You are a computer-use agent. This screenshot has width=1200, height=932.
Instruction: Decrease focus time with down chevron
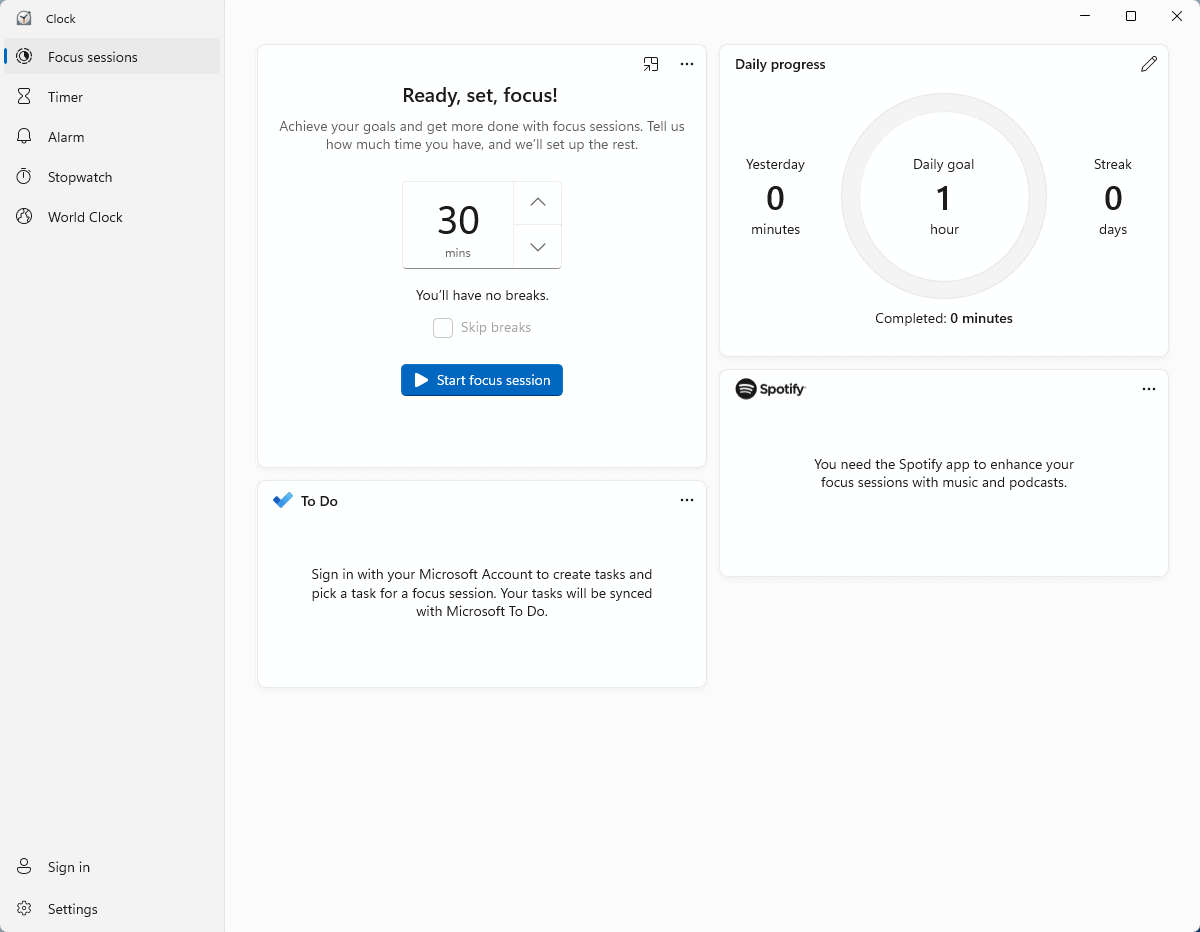[538, 247]
